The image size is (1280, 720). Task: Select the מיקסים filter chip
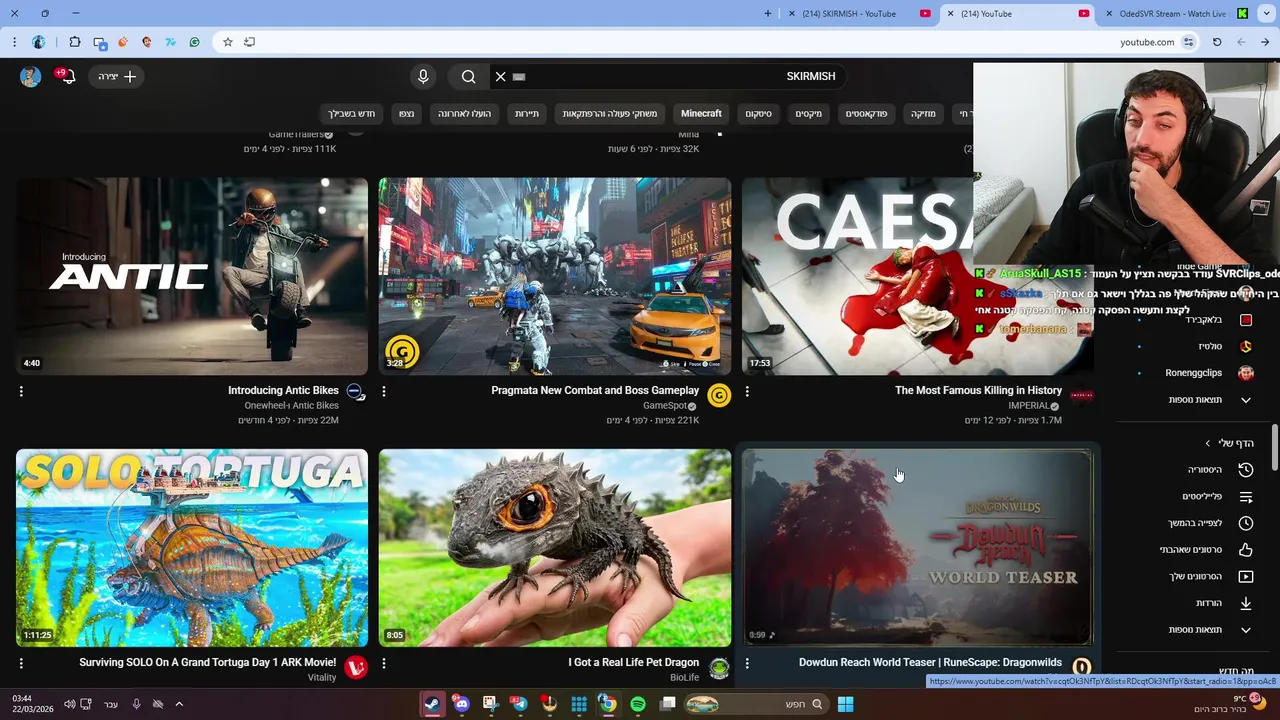[809, 114]
